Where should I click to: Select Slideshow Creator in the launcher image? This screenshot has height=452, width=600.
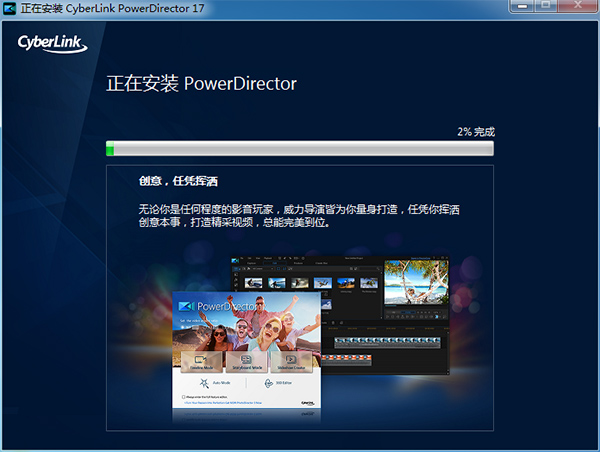291,362
